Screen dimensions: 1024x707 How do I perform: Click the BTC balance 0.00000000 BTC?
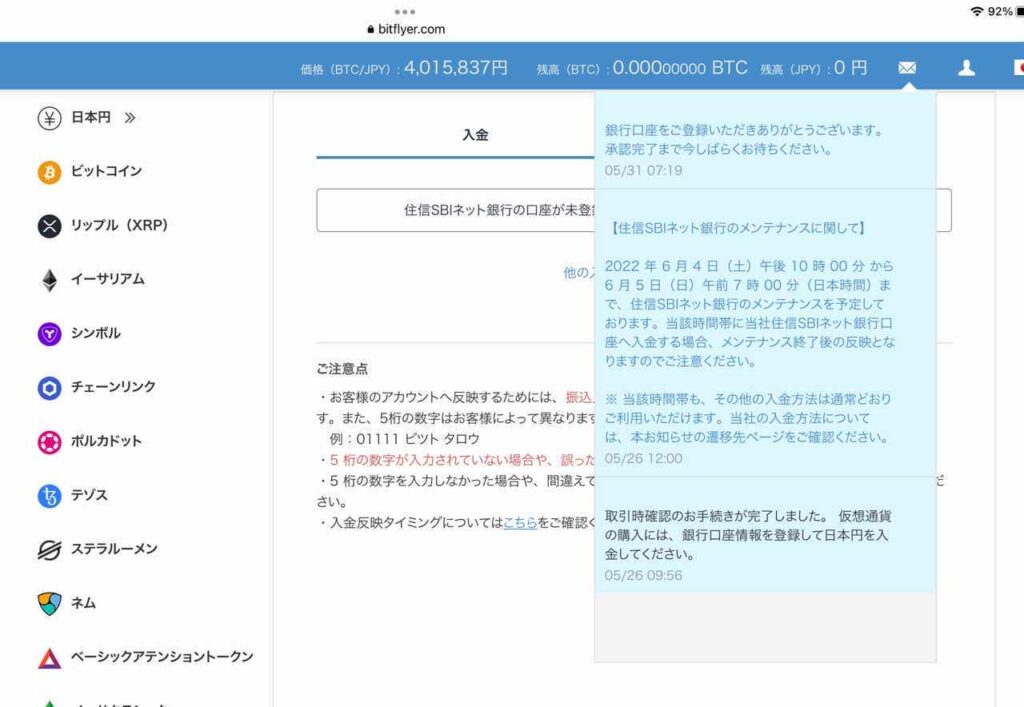(x=680, y=68)
